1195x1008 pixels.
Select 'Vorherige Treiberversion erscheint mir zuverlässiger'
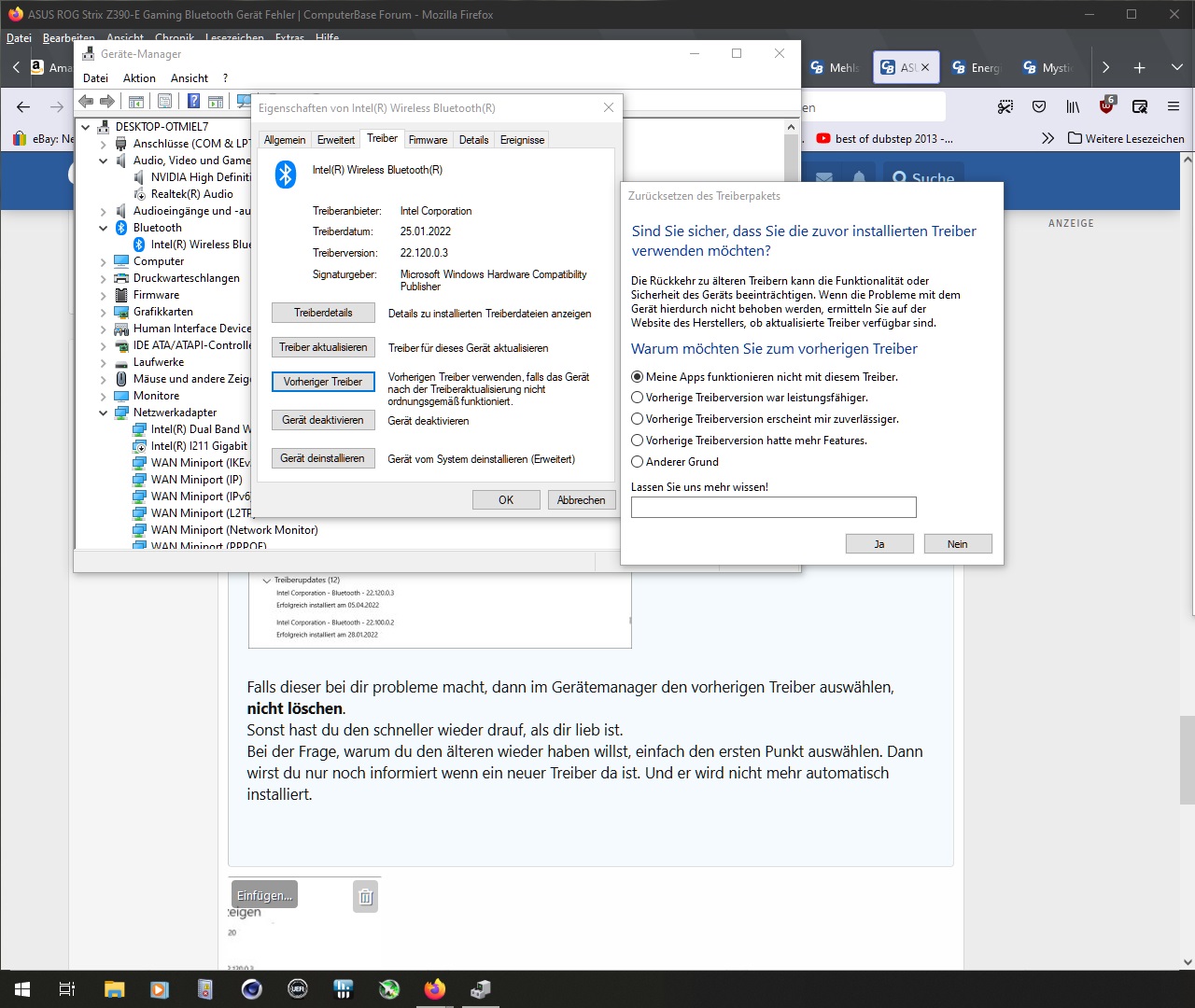coord(638,419)
